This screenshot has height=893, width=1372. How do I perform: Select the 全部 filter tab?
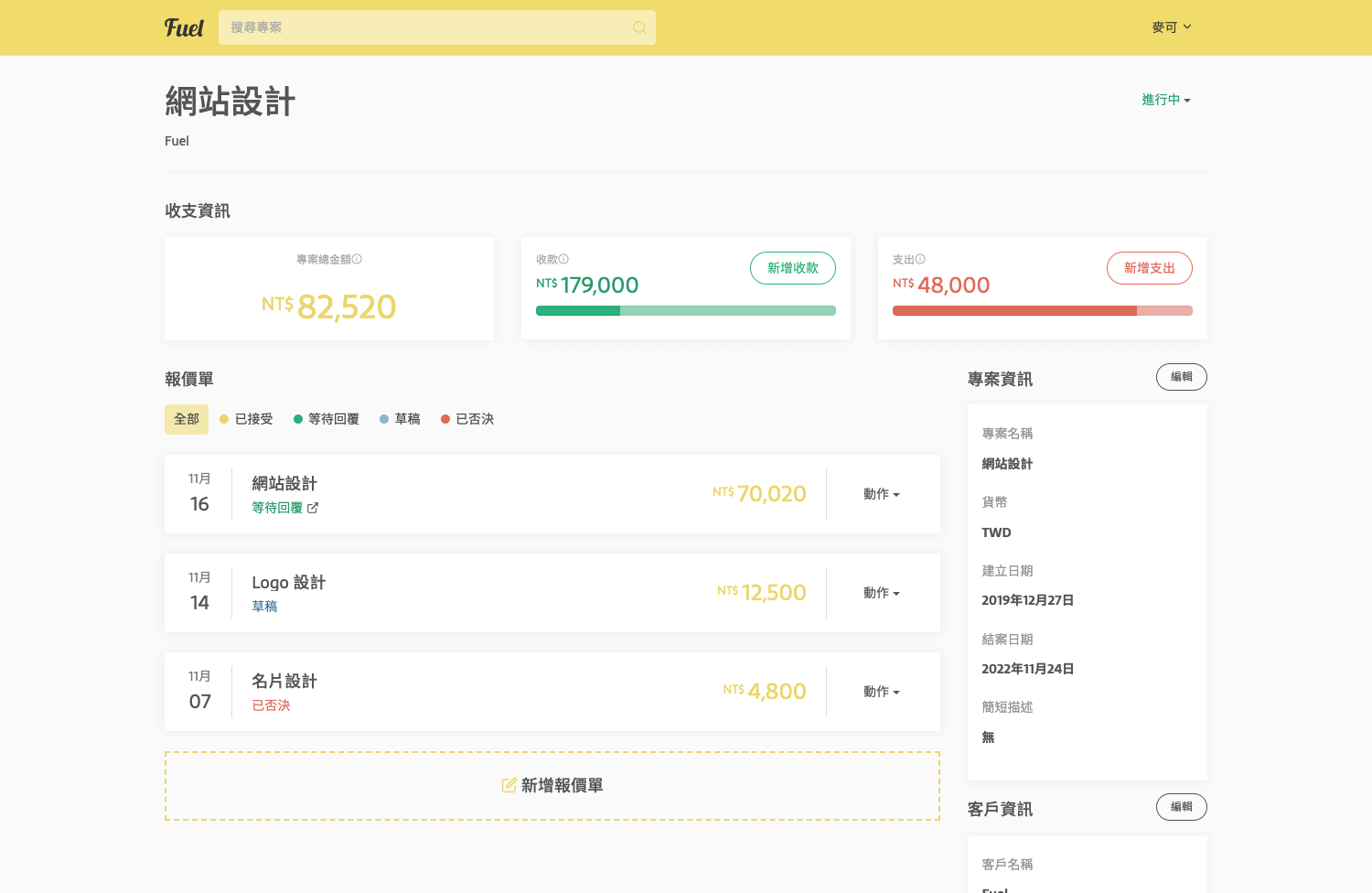pos(187,419)
